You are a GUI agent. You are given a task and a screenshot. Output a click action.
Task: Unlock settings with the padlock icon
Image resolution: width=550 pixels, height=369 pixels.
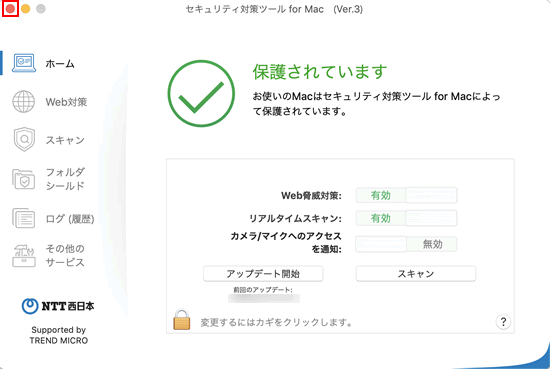tap(182, 320)
